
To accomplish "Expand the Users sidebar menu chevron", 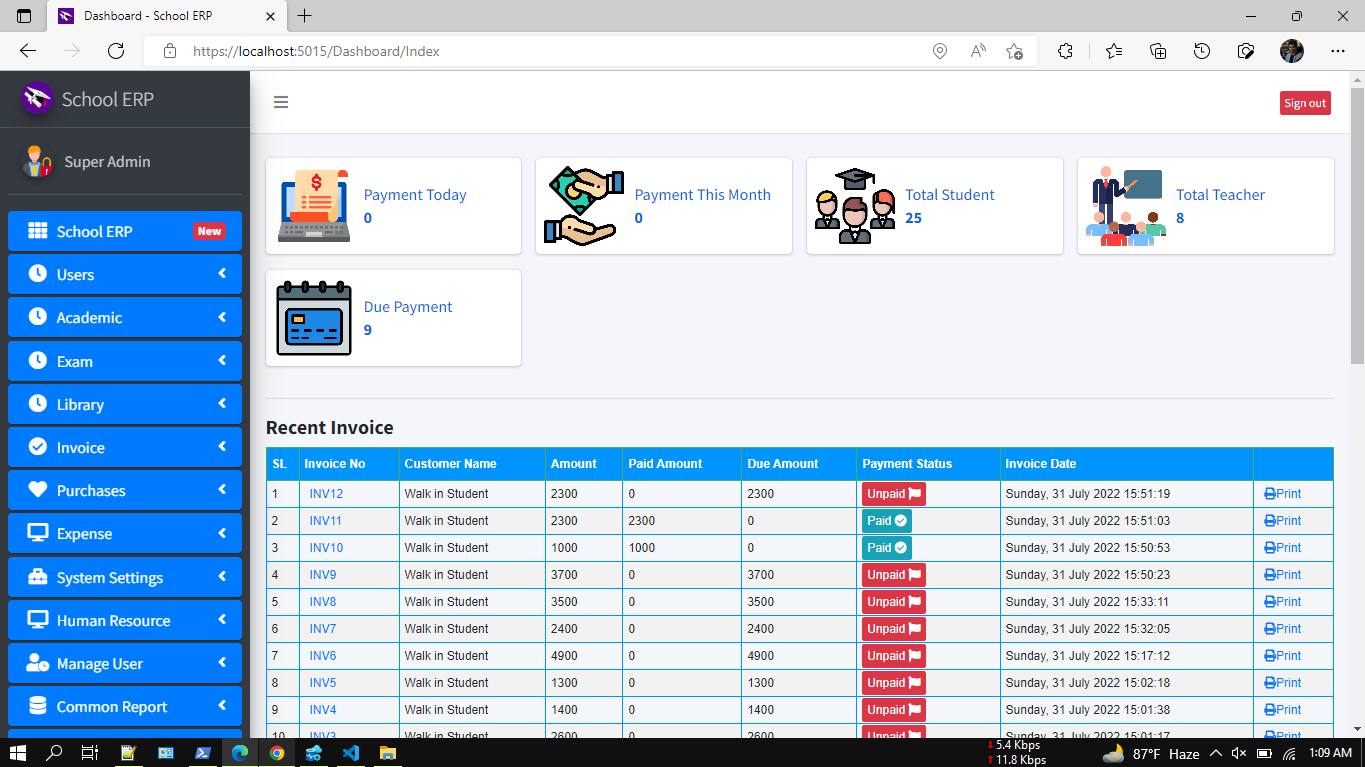I will click(x=222, y=274).
